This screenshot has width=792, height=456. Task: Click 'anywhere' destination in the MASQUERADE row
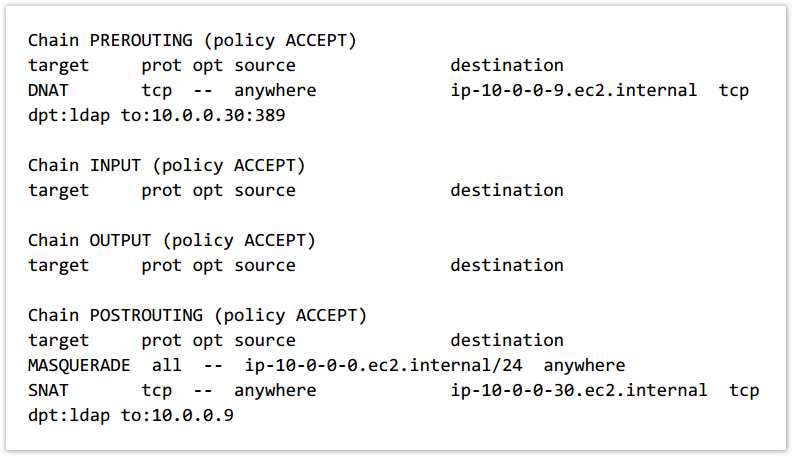(x=584, y=365)
